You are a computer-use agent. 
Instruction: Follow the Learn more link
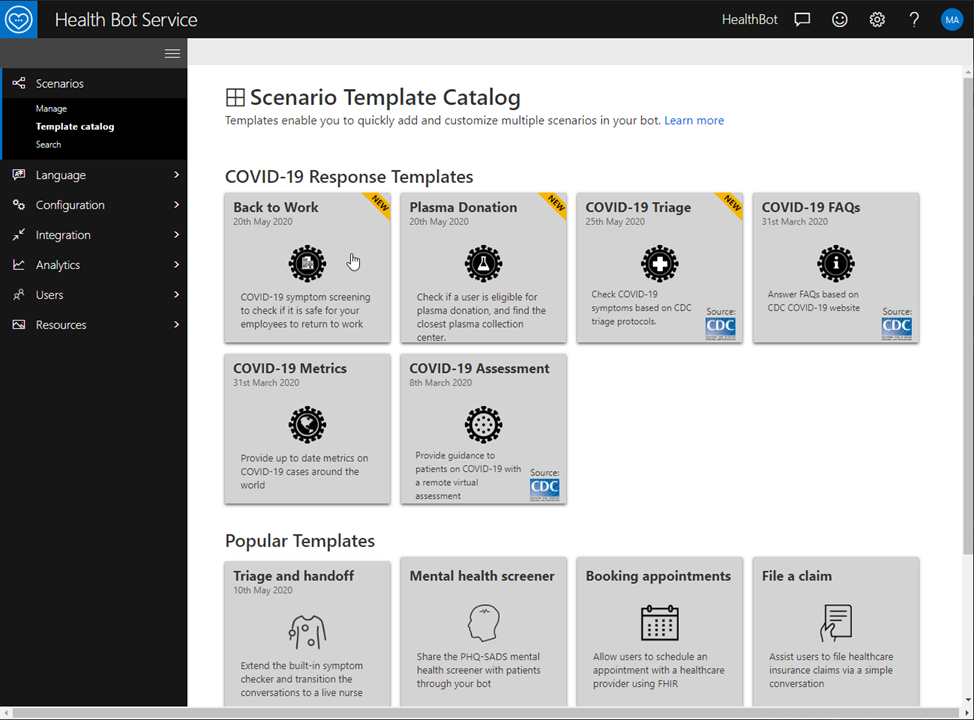coord(694,121)
